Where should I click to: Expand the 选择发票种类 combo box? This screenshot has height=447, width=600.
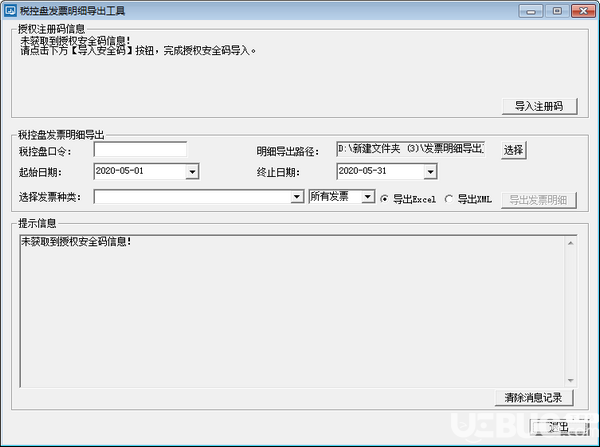[x=297, y=197]
